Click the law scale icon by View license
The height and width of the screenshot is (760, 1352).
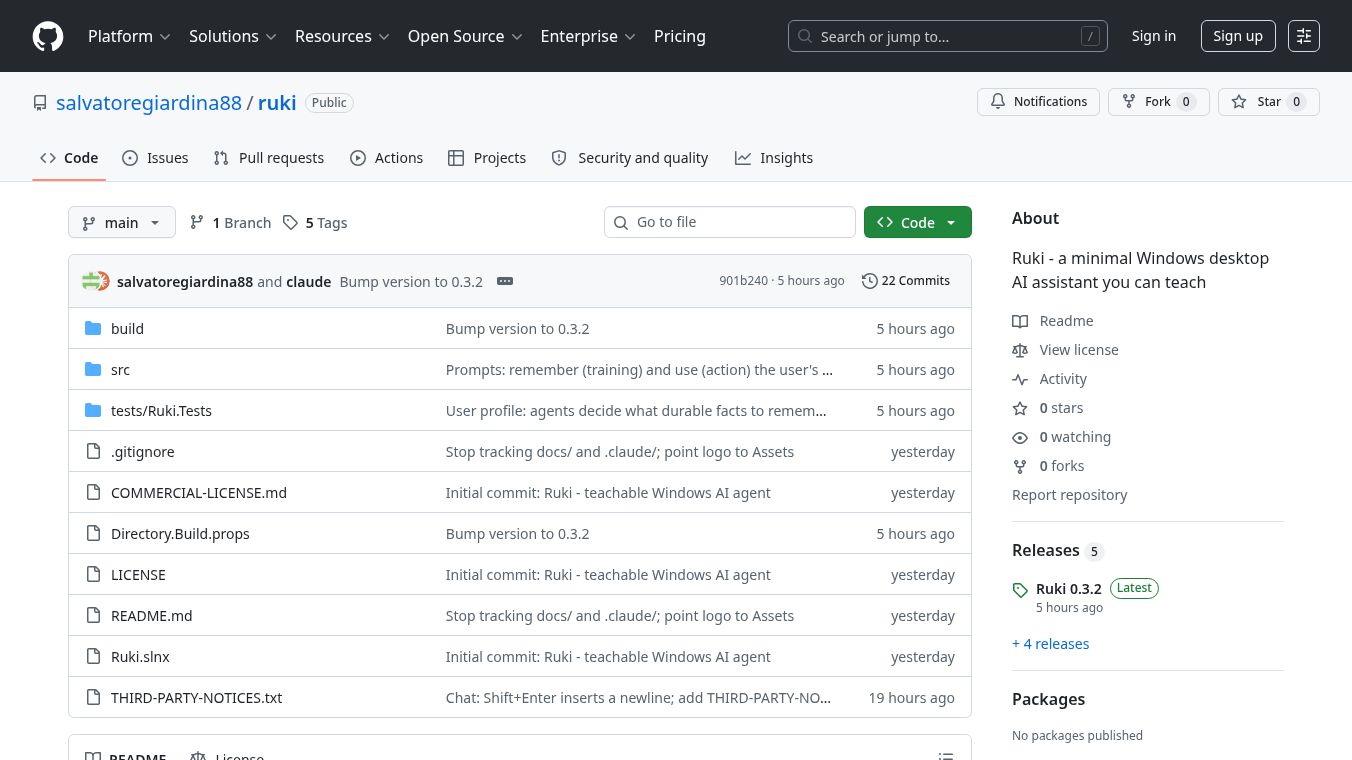[x=1020, y=350]
